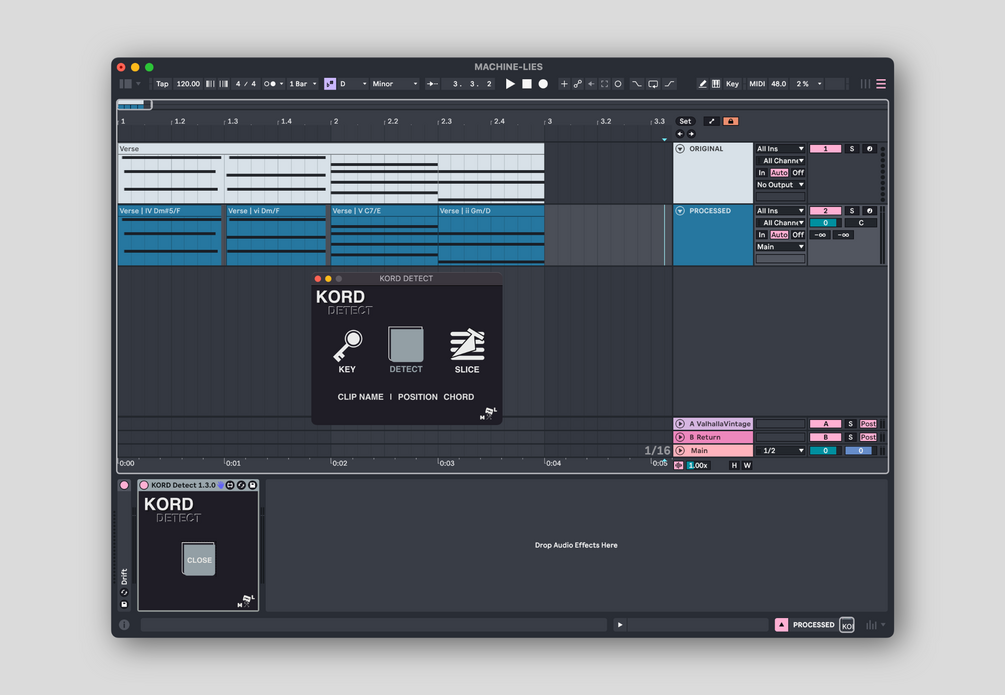Toggle the Scale Mode icon beside D
The image size is (1005, 695).
coord(329,84)
